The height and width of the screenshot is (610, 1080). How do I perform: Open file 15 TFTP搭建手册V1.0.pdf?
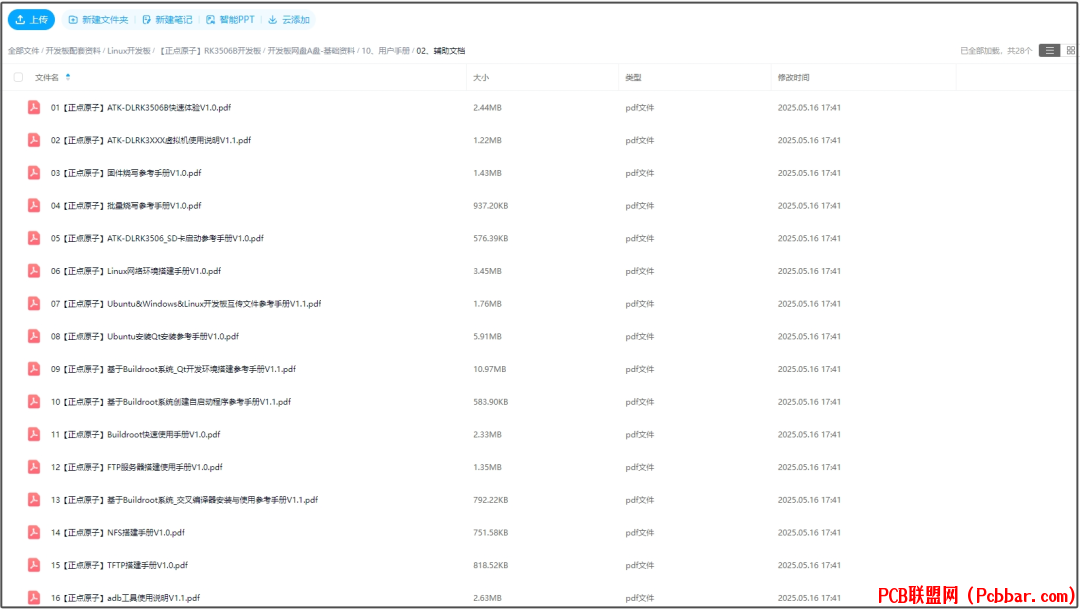[x=119, y=566]
